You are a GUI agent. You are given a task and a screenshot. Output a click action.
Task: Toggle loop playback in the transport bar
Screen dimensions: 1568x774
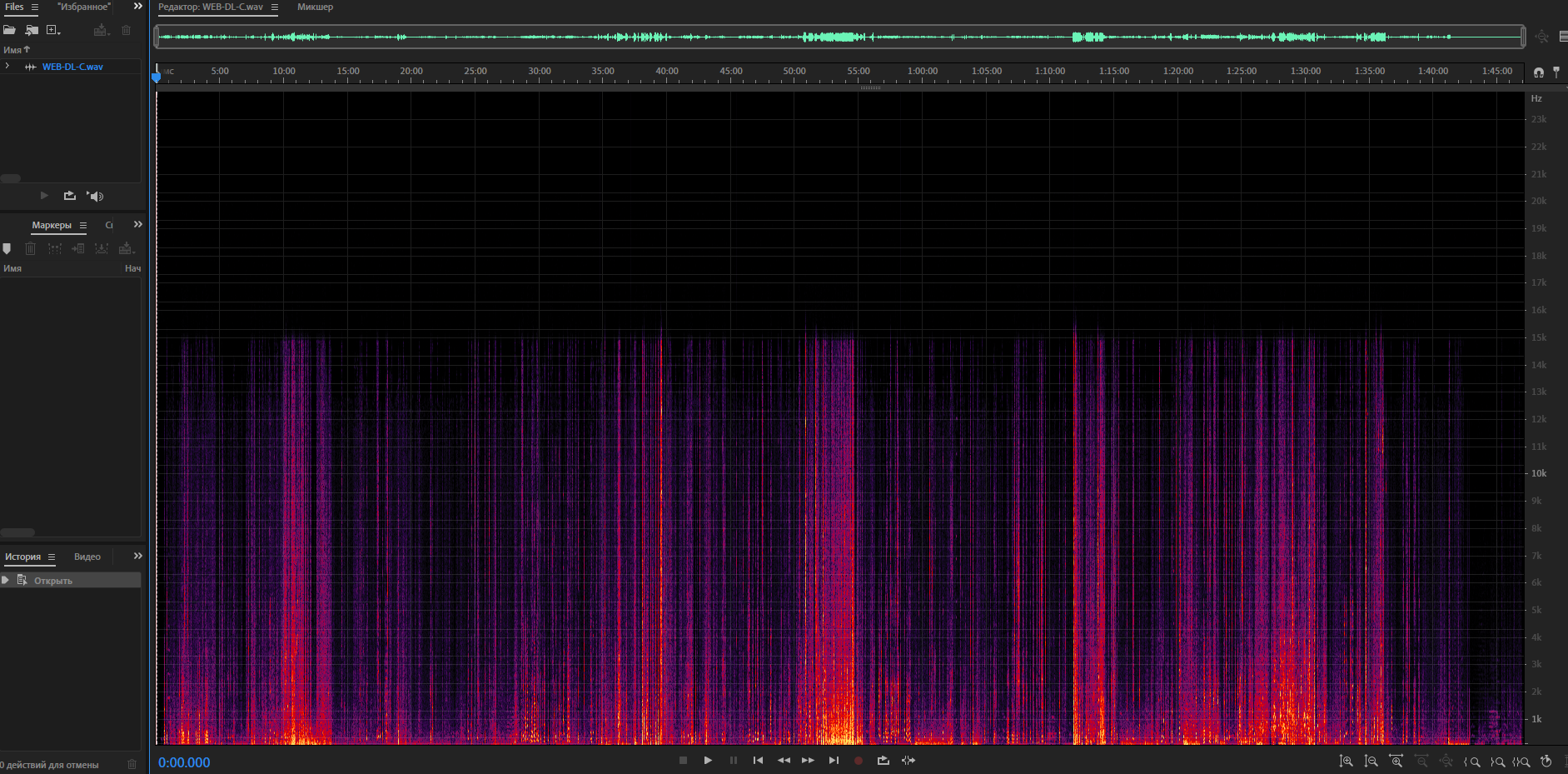pos(884,760)
